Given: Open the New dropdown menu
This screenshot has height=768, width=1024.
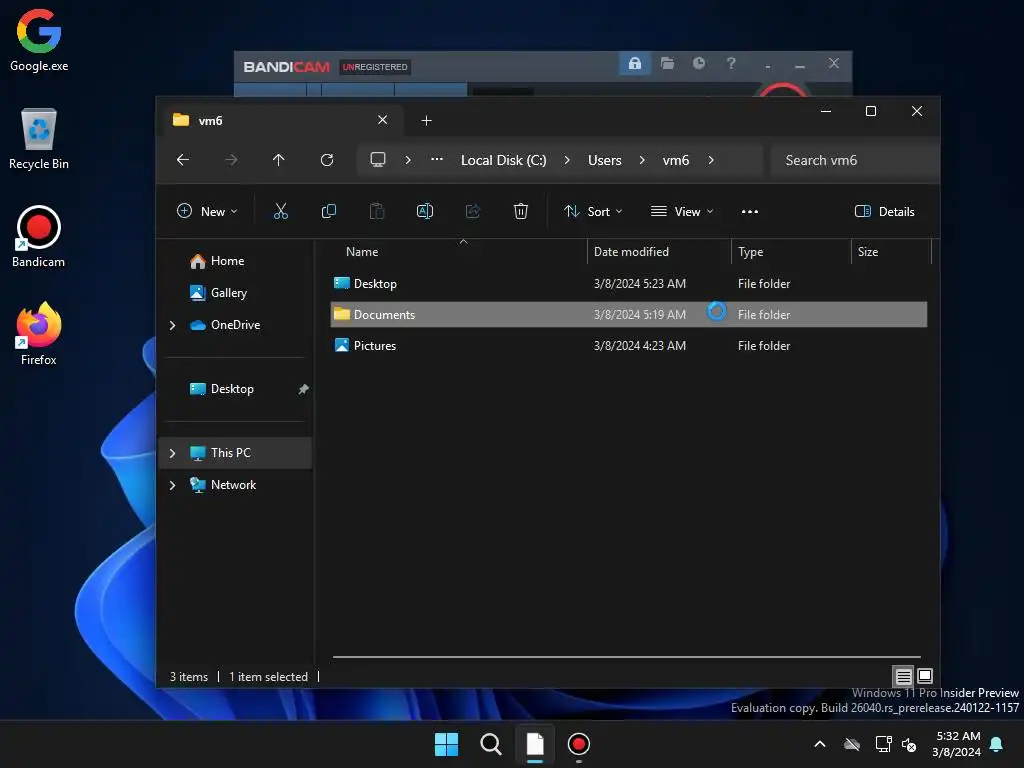Looking at the screenshot, I should point(207,212).
